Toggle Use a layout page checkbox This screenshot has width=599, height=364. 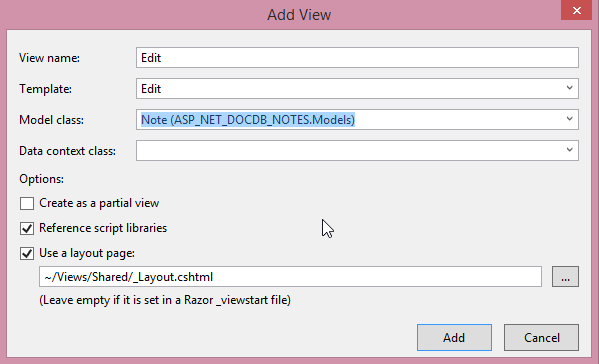point(27,254)
